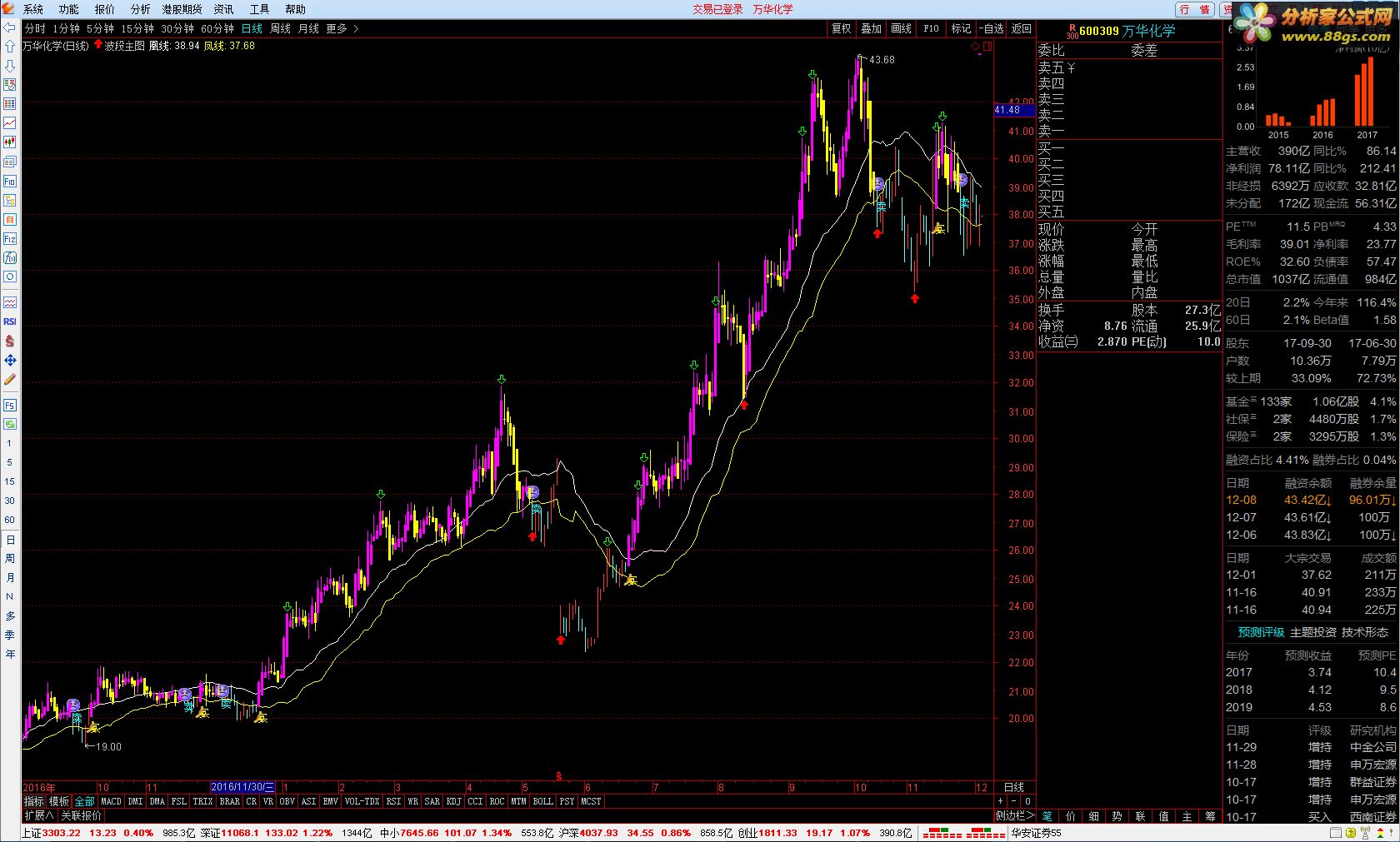Select the pencil drawing tool icon

point(10,379)
